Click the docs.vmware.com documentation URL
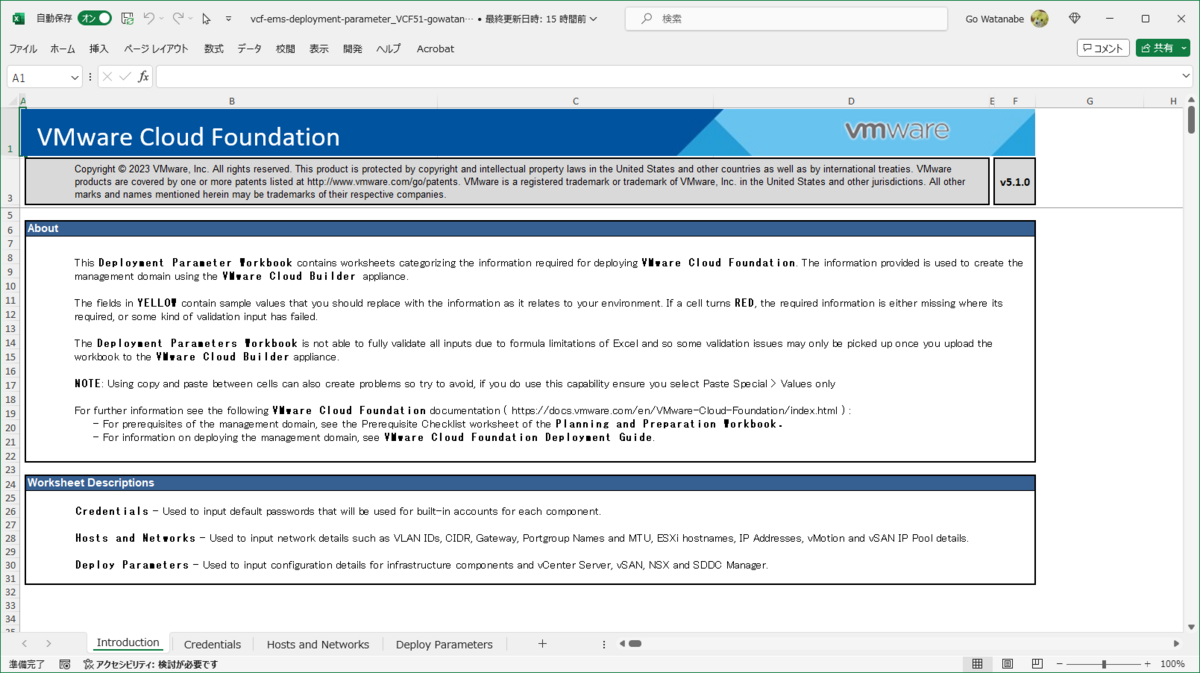This screenshot has height=673, width=1200. pos(675,410)
